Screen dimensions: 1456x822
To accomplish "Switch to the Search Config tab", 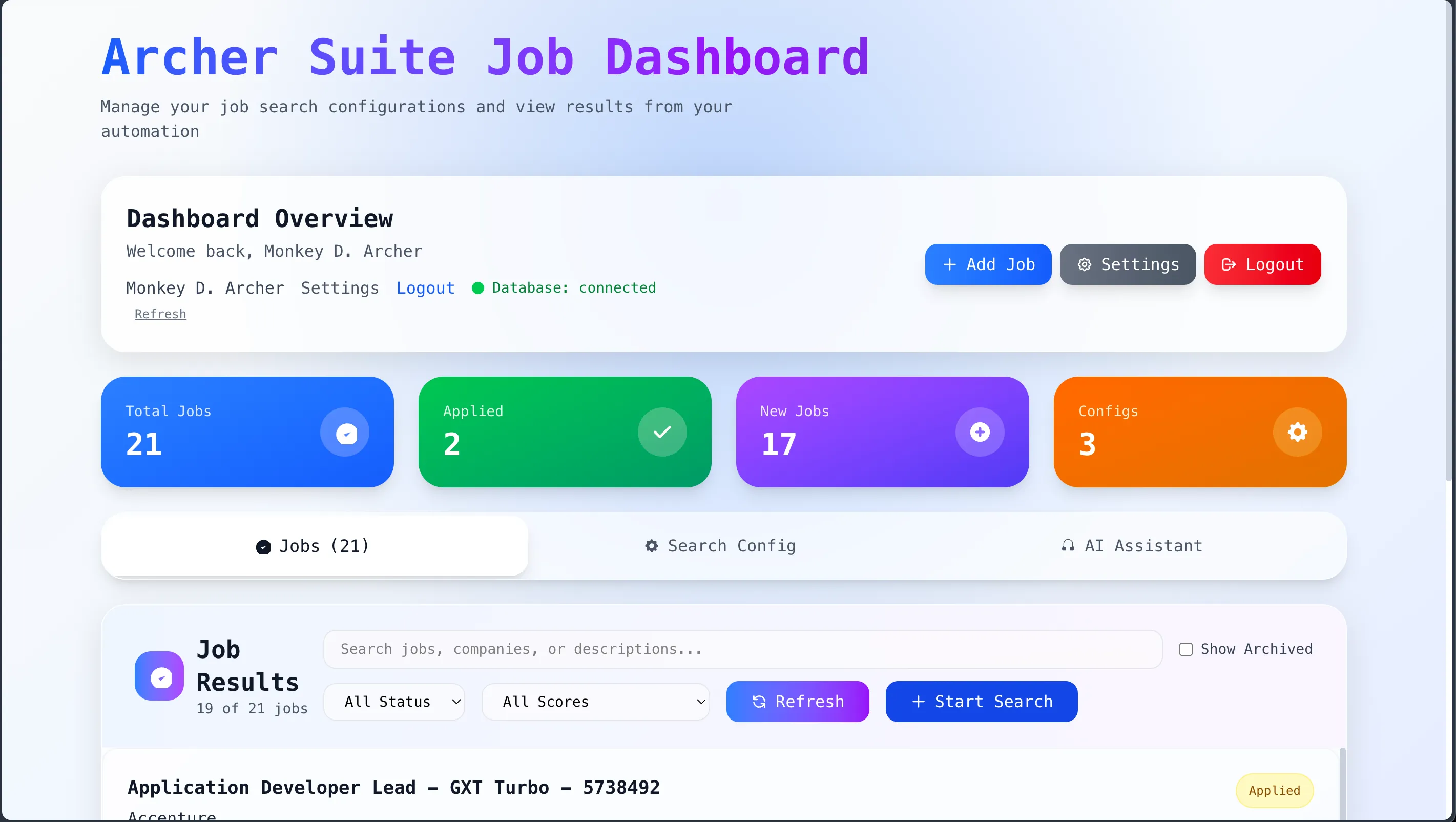I will (x=721, y=546).
